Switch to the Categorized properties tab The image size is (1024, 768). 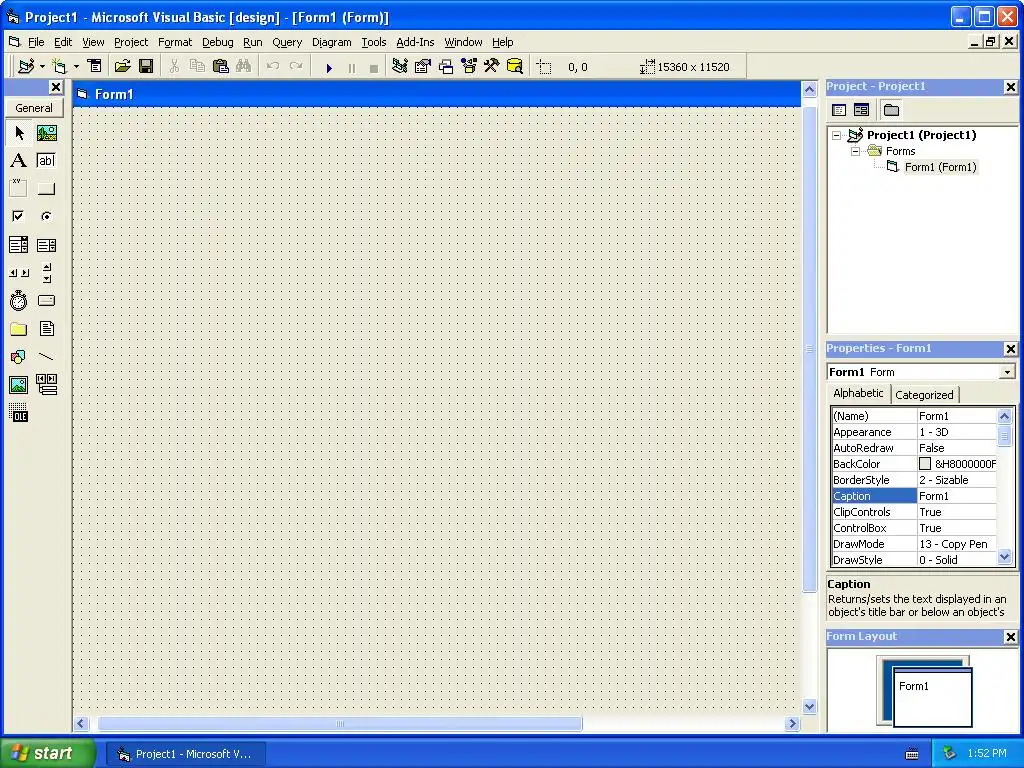coord(924,394)
